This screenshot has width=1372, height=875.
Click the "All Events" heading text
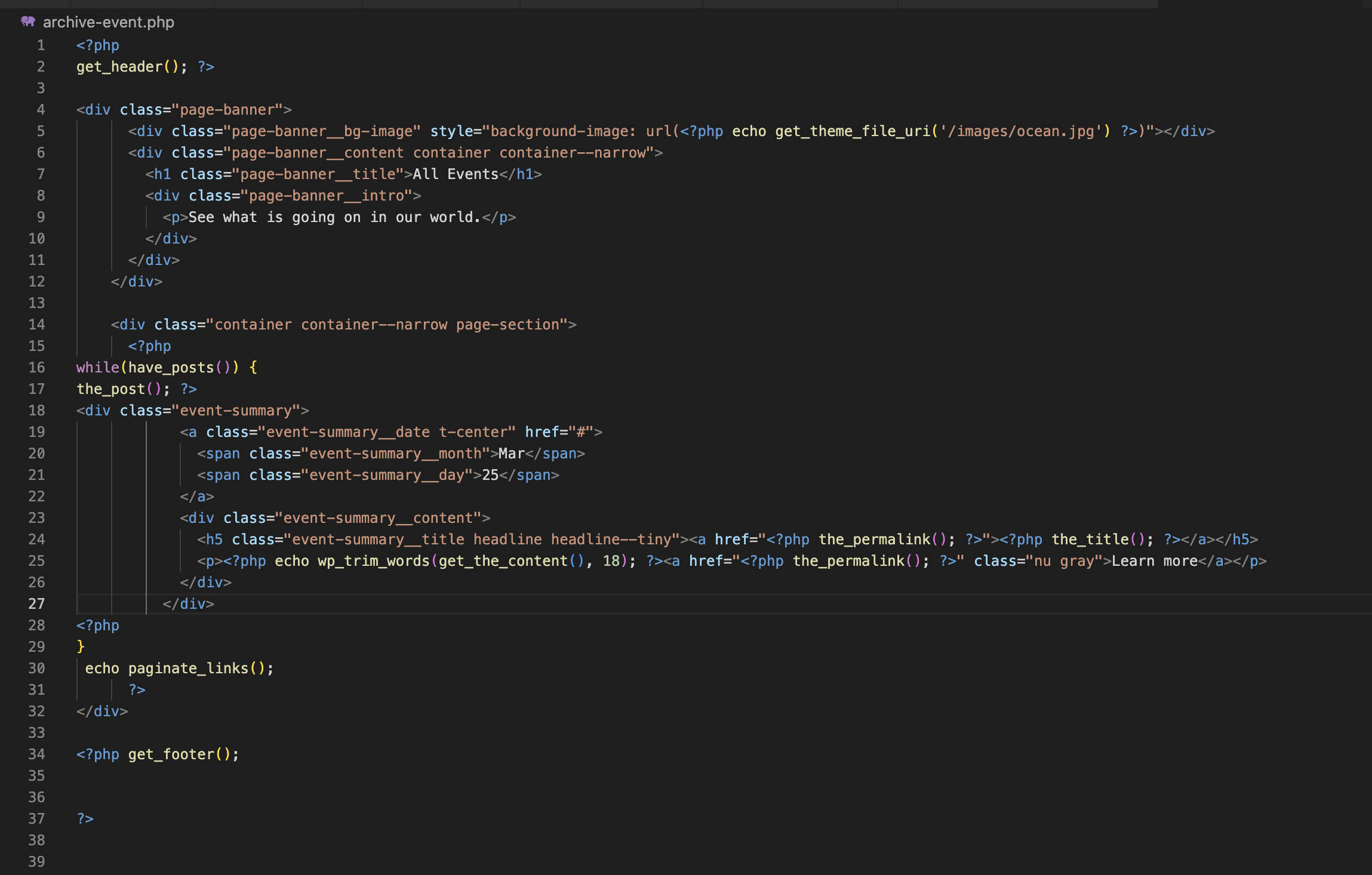(456, 174)
